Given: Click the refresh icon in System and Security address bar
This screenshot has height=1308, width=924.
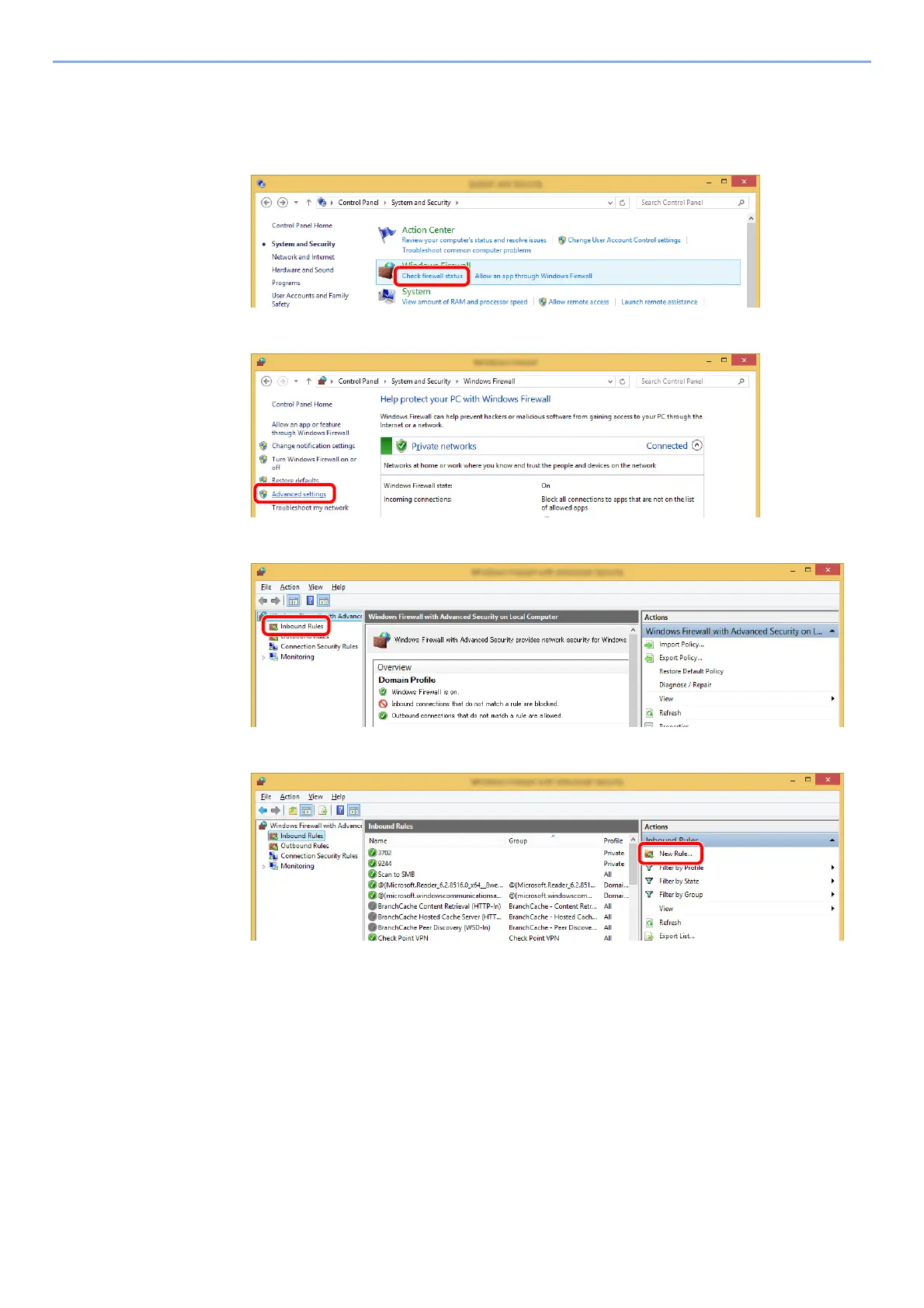Looking at the screenshot, I should tap(622, 203).
